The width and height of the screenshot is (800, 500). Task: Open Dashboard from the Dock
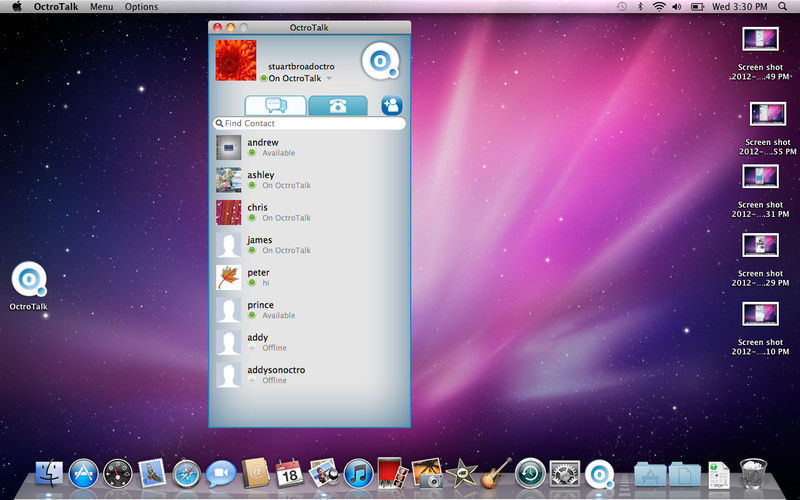tap(117, 473)
